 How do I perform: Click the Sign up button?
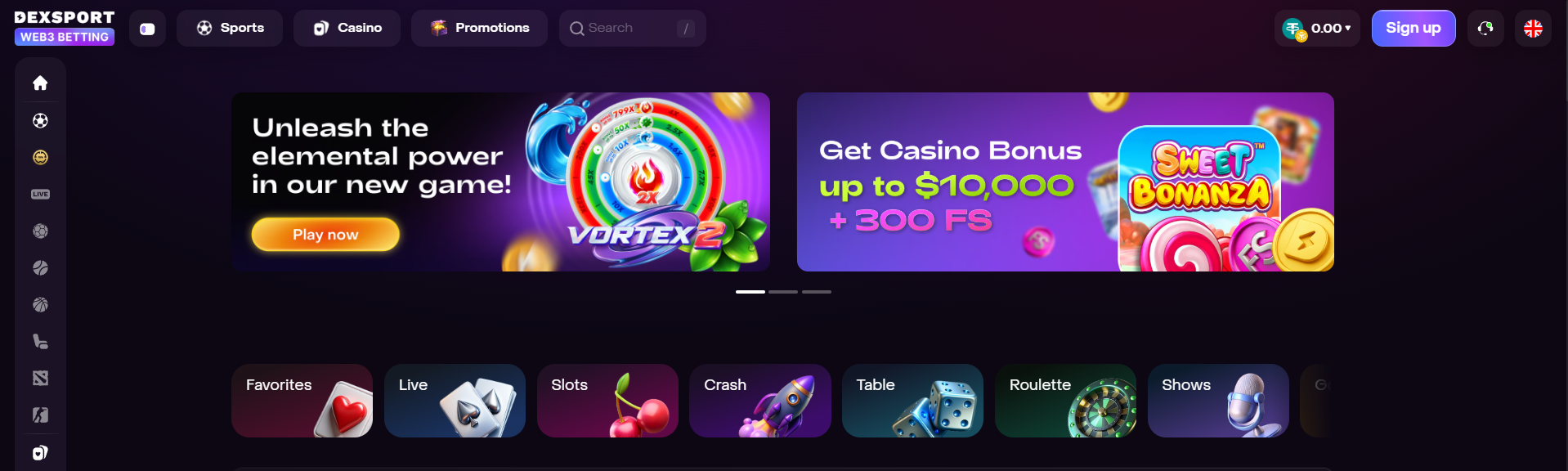point(1413,29)
